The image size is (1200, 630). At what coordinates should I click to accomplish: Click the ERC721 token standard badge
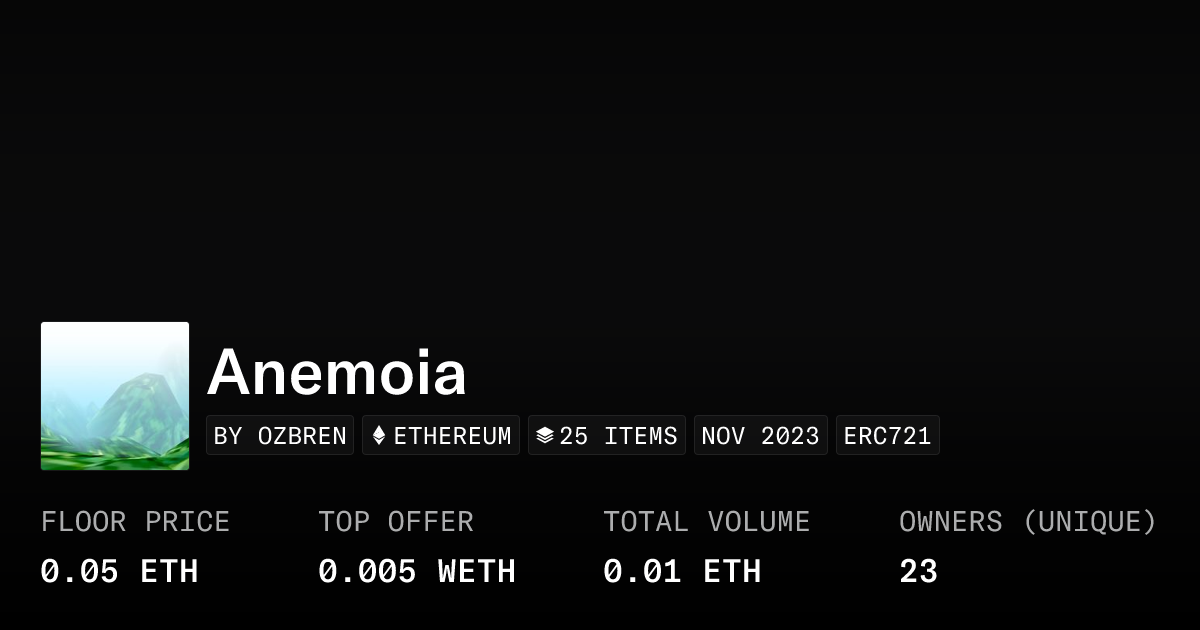tap(887, 436)
